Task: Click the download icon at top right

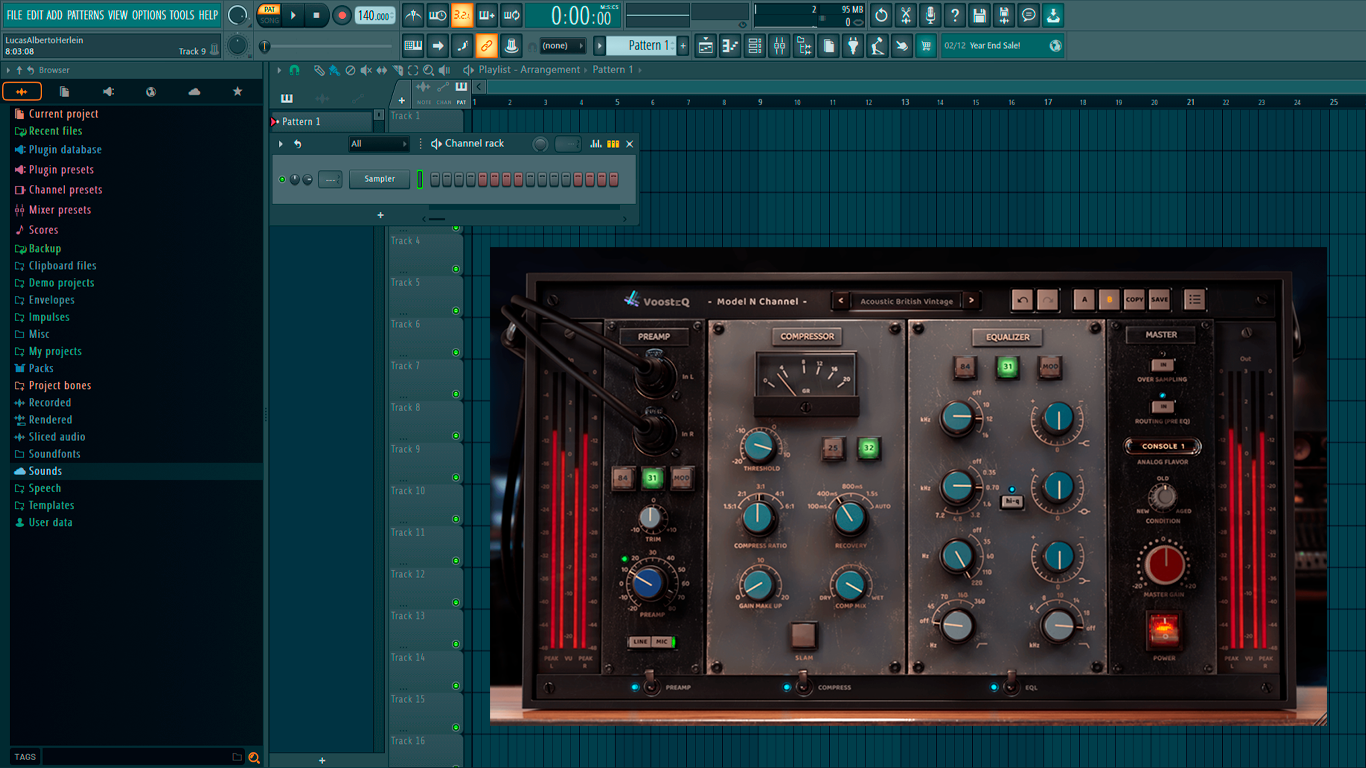Action: click(x=1053, y=15)
